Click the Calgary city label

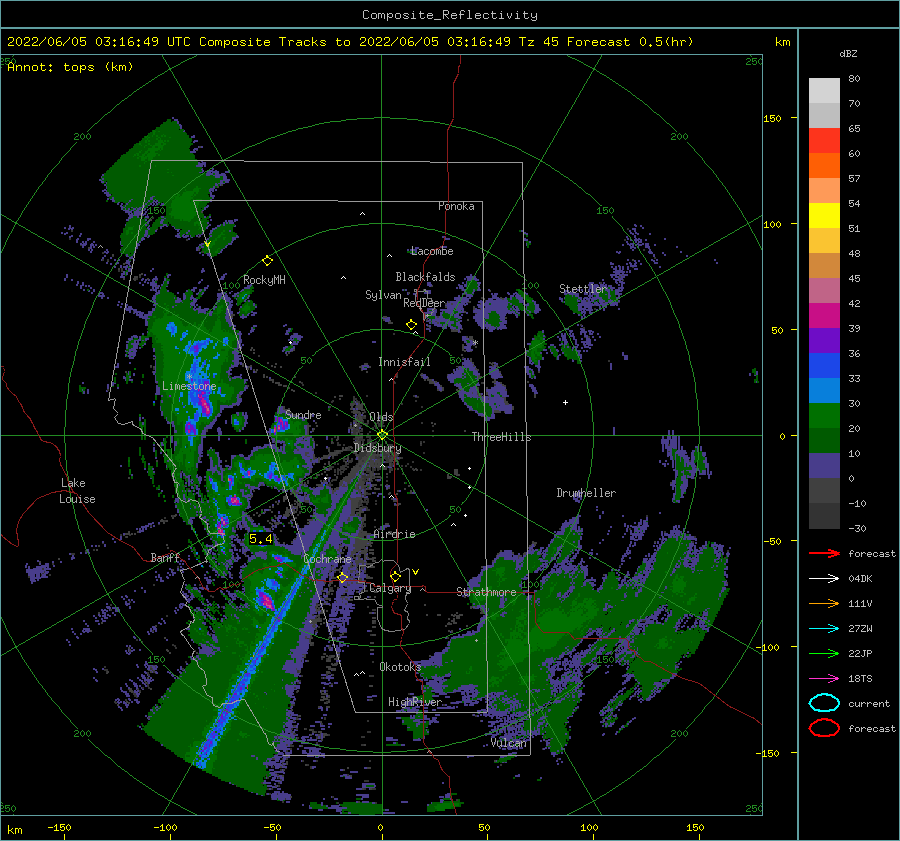pyautogui.click(x=390, y=588)
